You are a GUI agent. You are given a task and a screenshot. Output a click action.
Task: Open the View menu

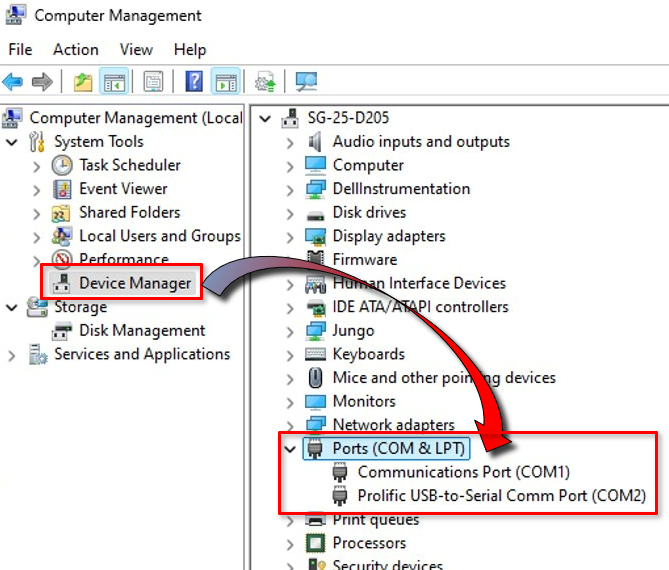click(x=136, y=49)
